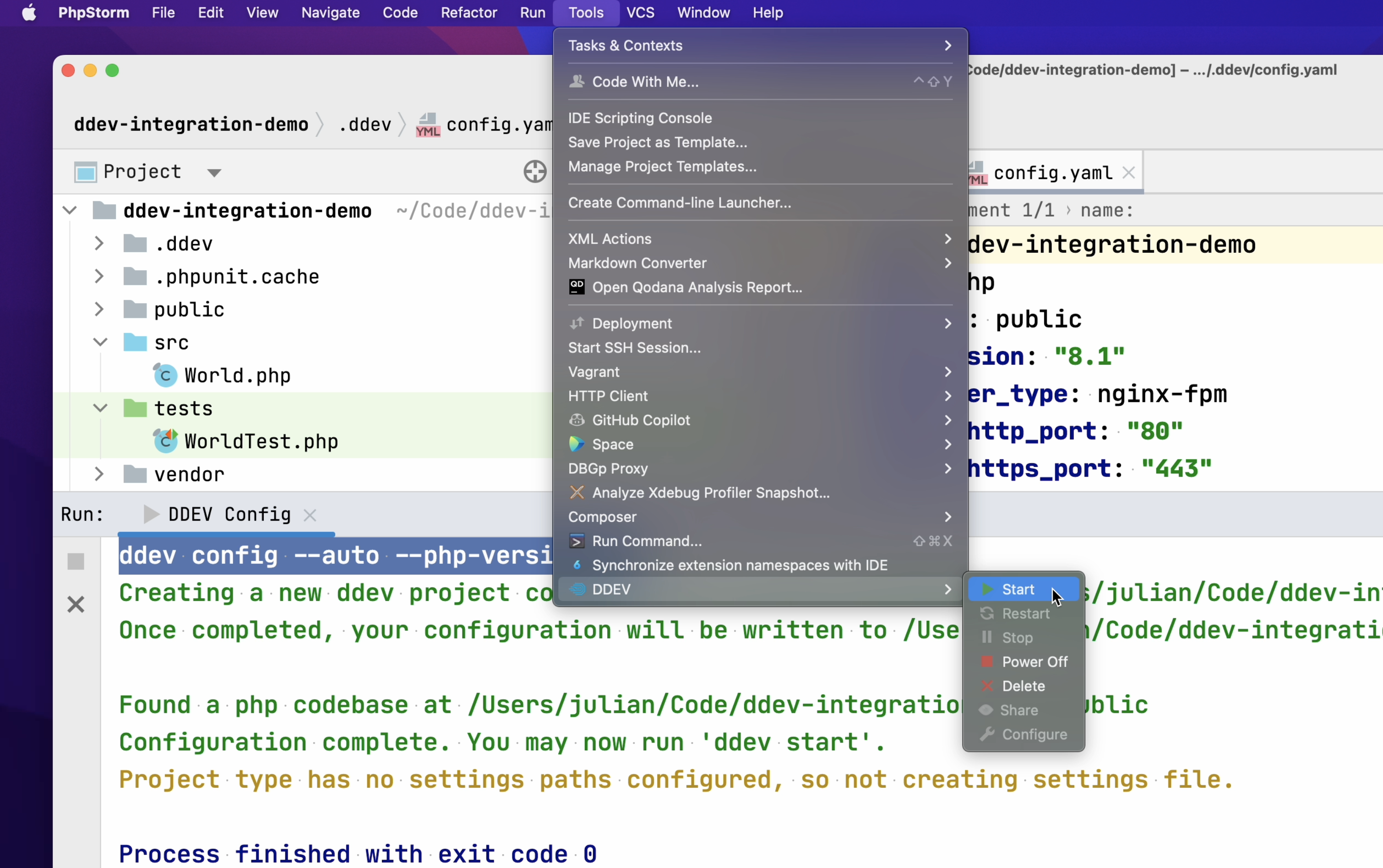Choose Create Command-line Launcher
This screenshot has height=868, width=1383.
[x=760, y=203]
